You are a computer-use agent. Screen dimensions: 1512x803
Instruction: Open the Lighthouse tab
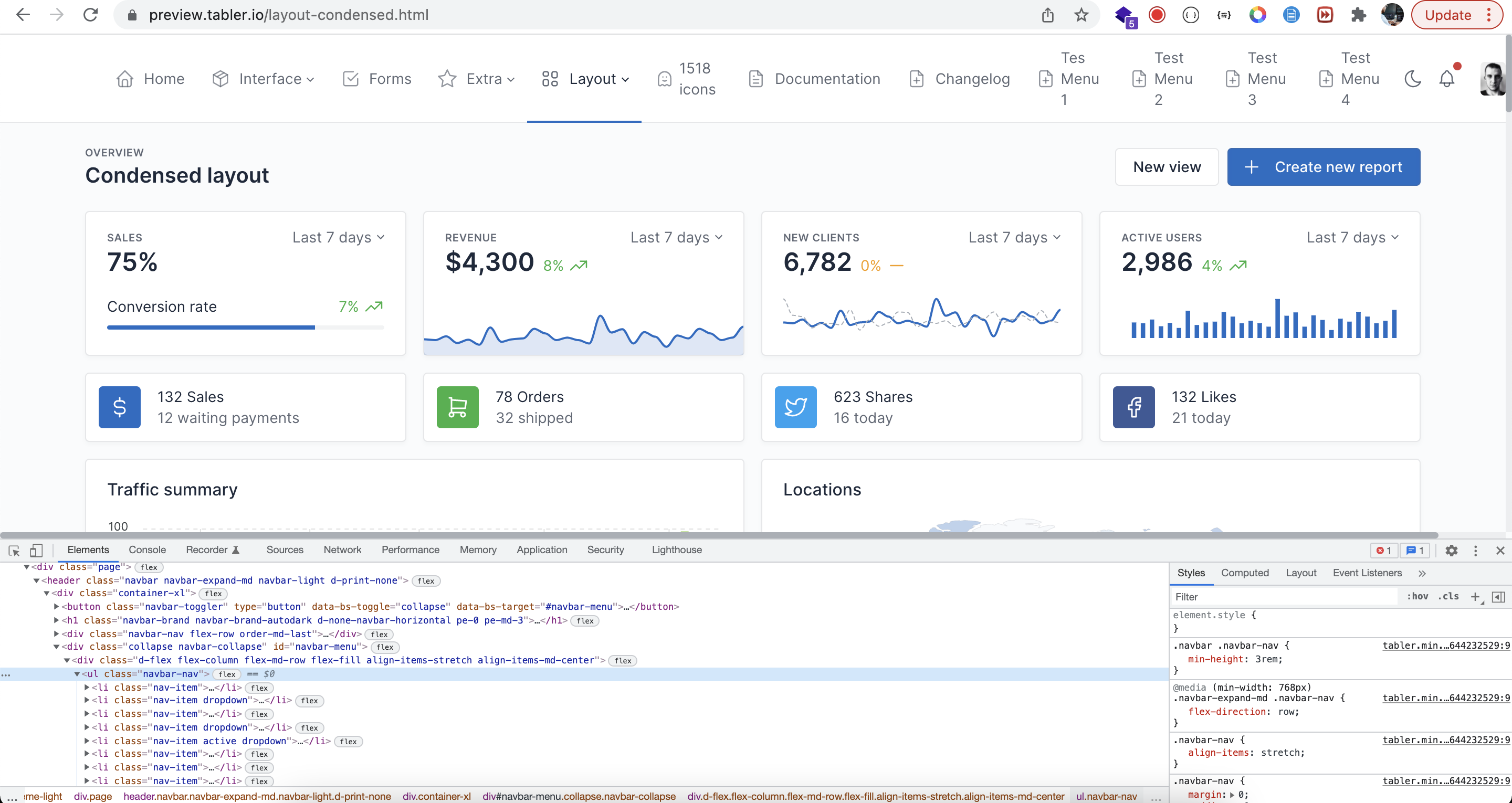677,550
